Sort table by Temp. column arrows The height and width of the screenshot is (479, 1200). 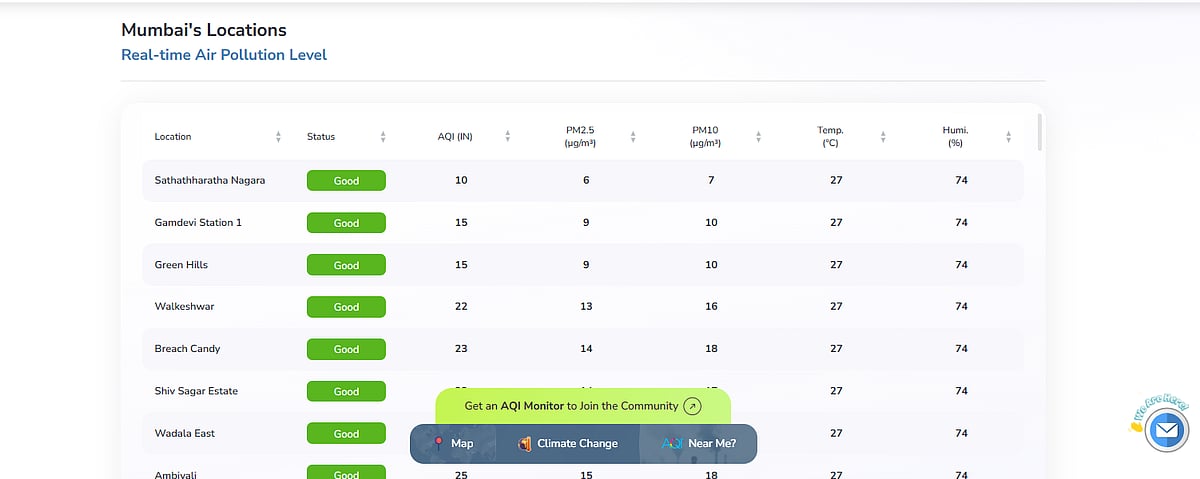point(883,137)
